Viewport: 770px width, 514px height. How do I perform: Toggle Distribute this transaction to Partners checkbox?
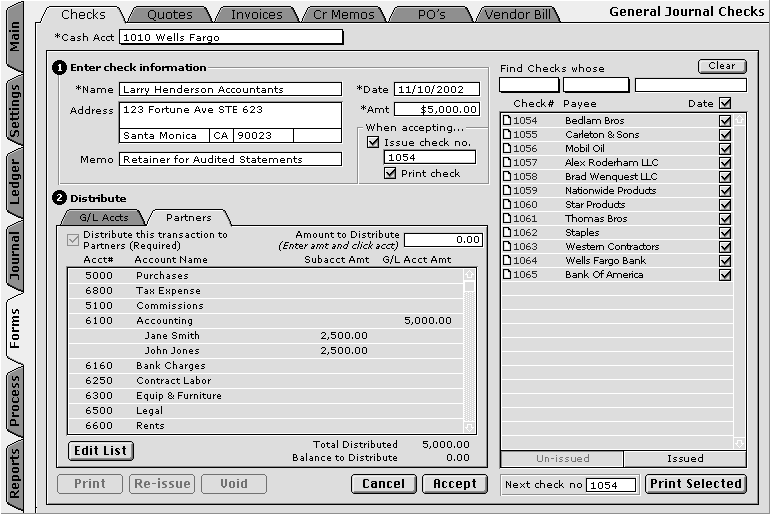[x=73, y=240]
